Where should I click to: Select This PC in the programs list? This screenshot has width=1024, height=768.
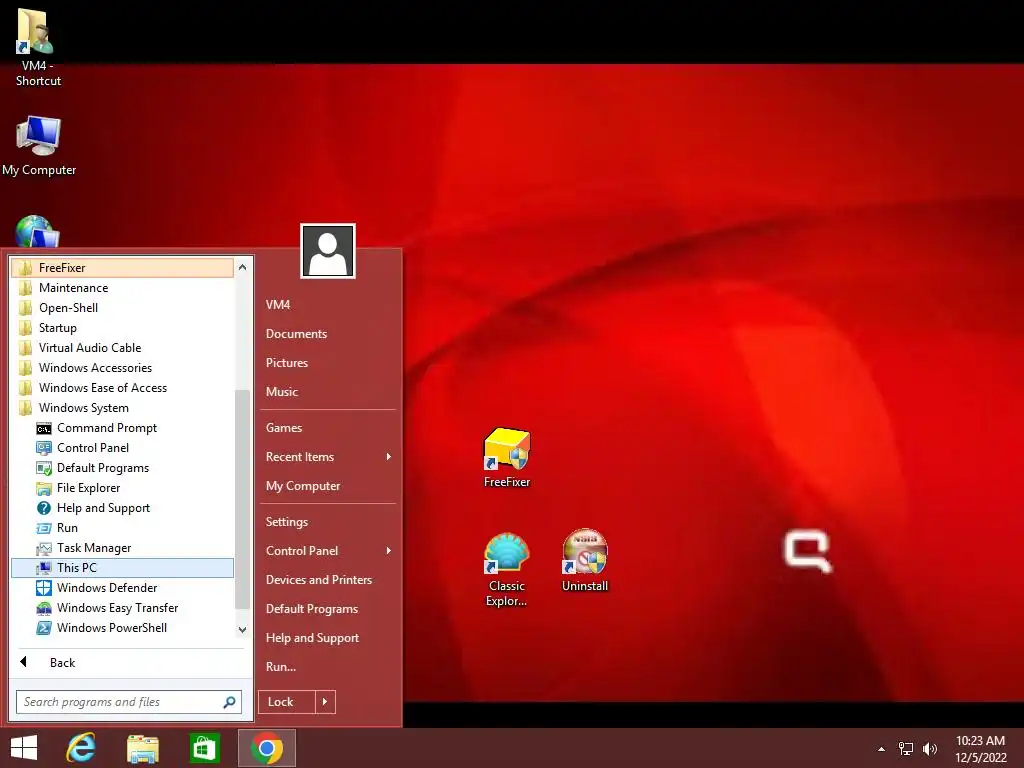[x=122, y=568]
